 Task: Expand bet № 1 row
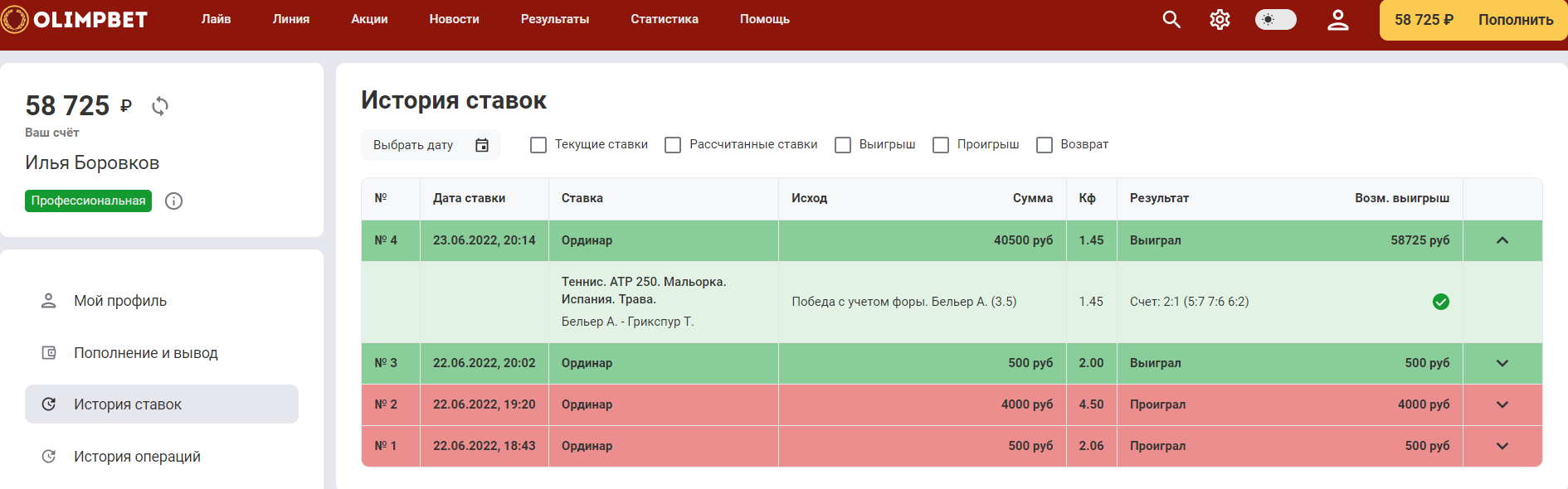1502,446
